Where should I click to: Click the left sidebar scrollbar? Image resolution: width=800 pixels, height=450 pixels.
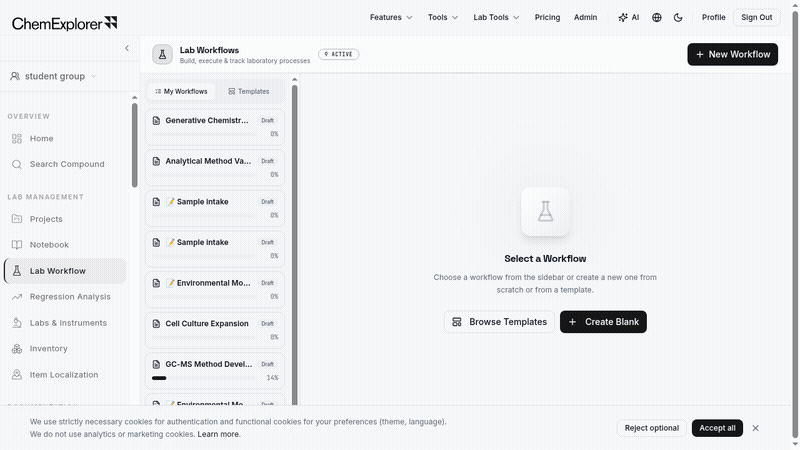click(x=135, y=145)
